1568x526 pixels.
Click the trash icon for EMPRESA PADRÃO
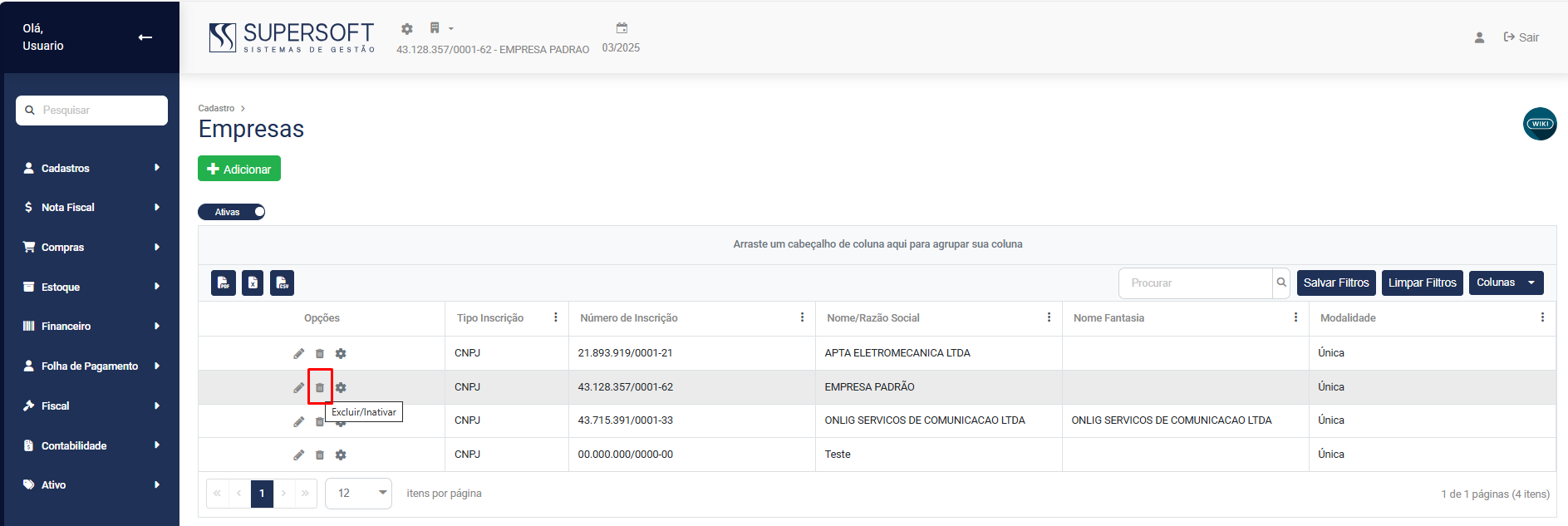(x=320, y=387)
